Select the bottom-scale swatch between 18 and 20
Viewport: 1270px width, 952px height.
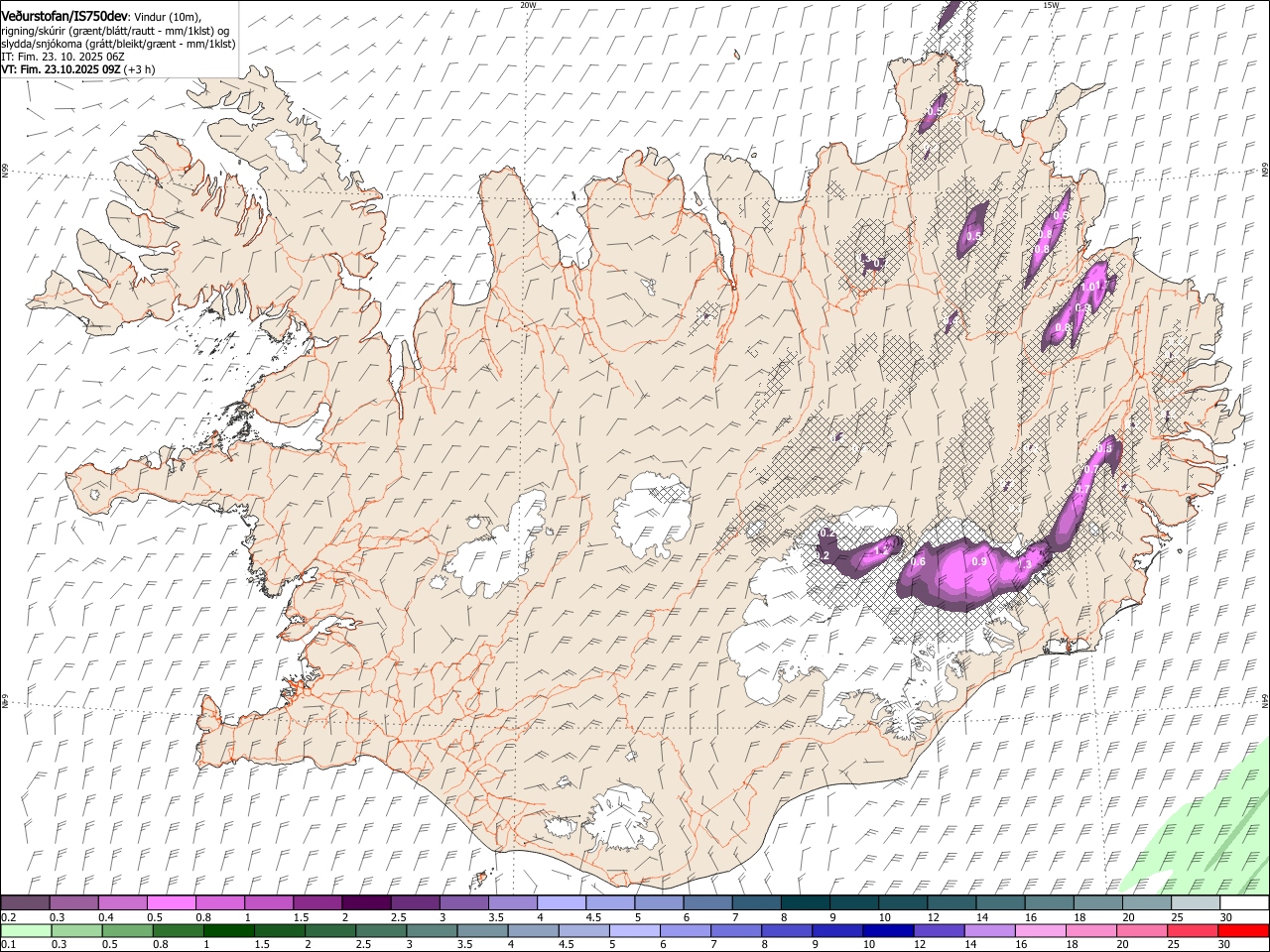[x=1089, y=930]
